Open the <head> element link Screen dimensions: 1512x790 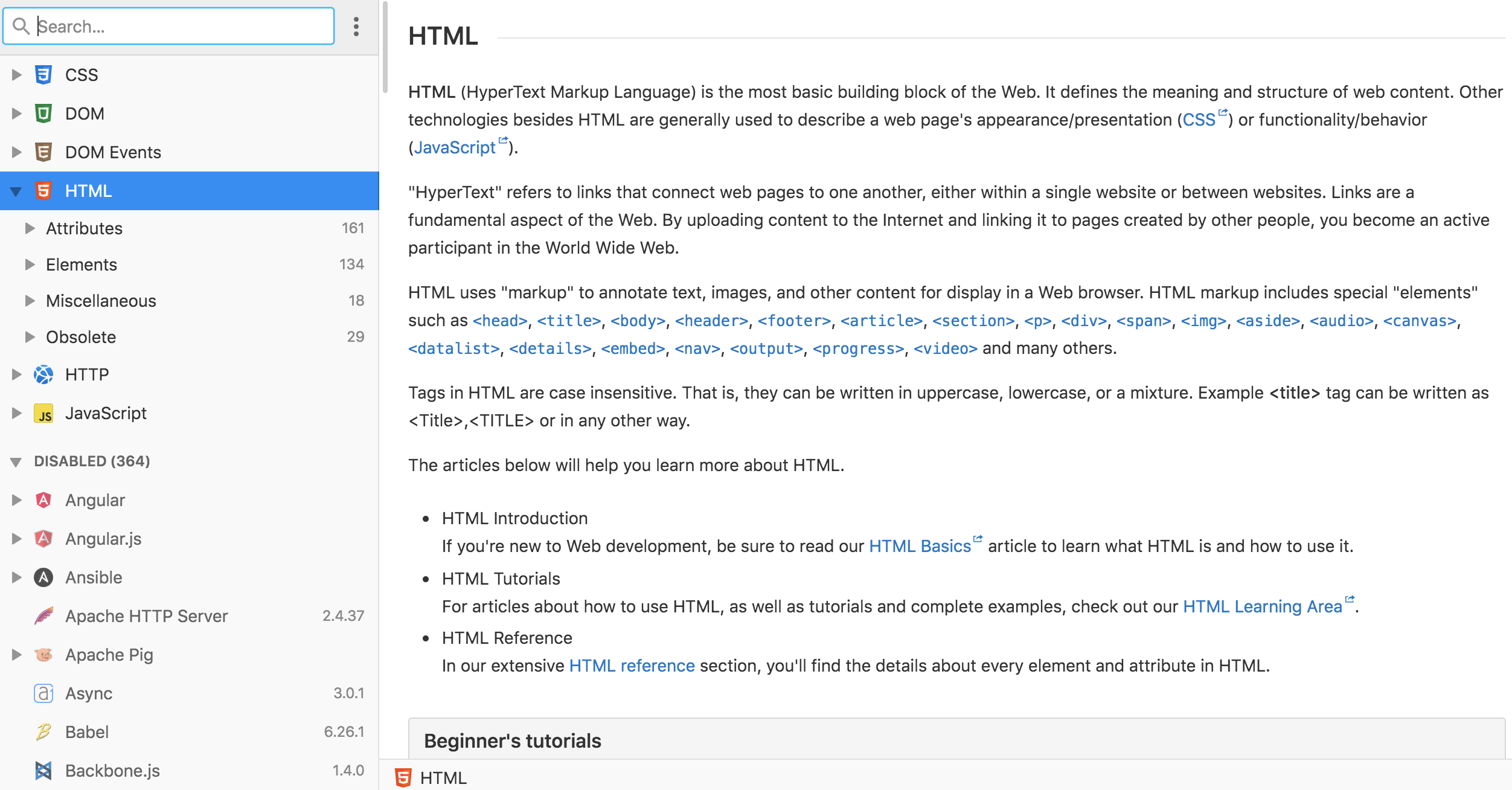500,321
